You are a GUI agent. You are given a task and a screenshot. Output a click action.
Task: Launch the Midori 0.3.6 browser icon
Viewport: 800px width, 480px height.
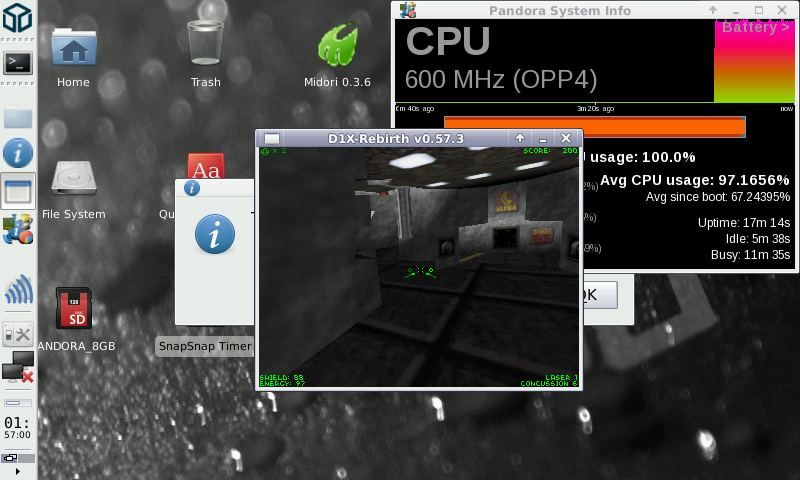coord(337,48)
